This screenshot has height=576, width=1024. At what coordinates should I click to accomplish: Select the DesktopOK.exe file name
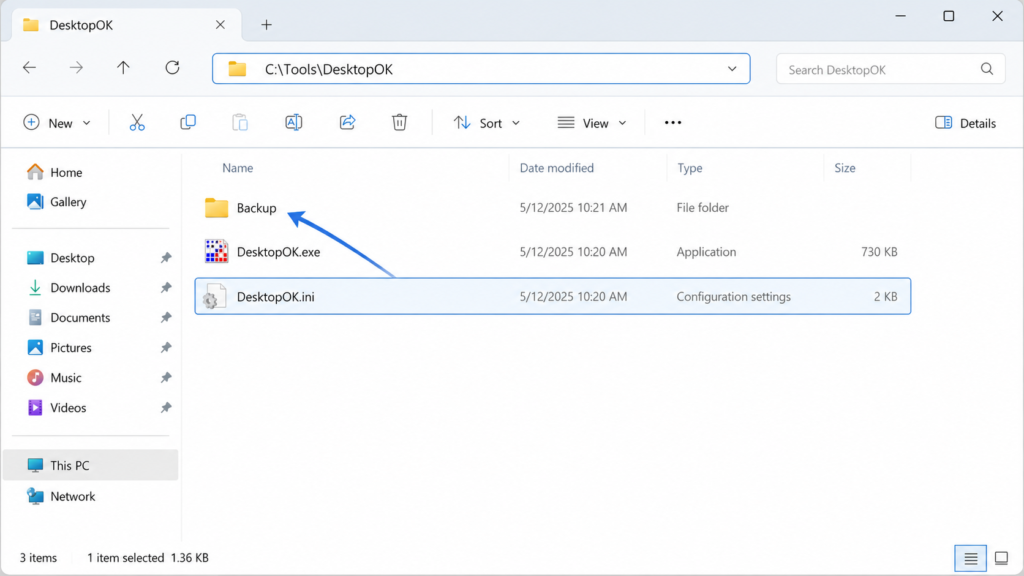pos(278,252)
